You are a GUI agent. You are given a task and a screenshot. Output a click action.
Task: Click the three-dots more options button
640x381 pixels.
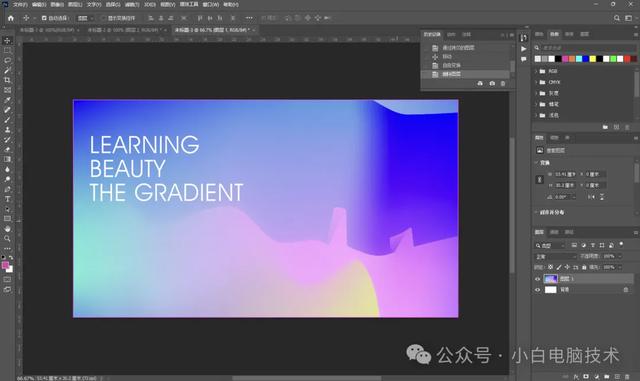[x=249, y=18]
